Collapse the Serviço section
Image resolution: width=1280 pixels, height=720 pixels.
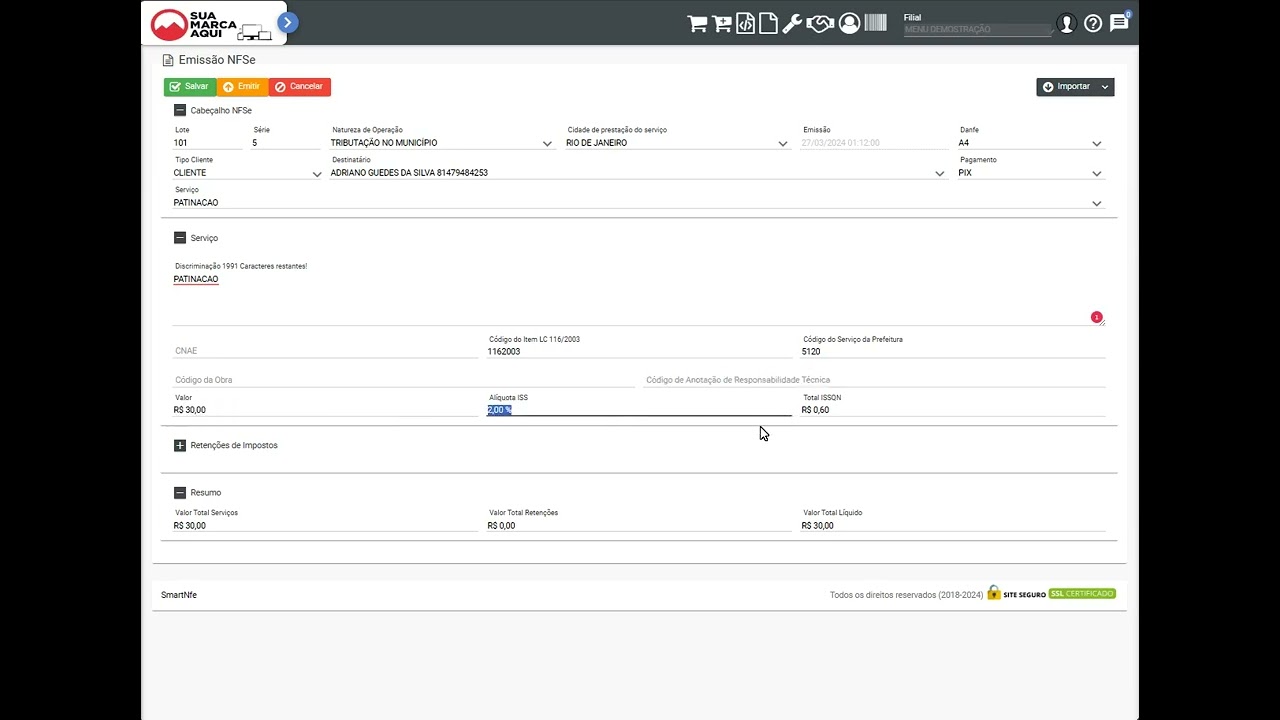pos(180,238)
